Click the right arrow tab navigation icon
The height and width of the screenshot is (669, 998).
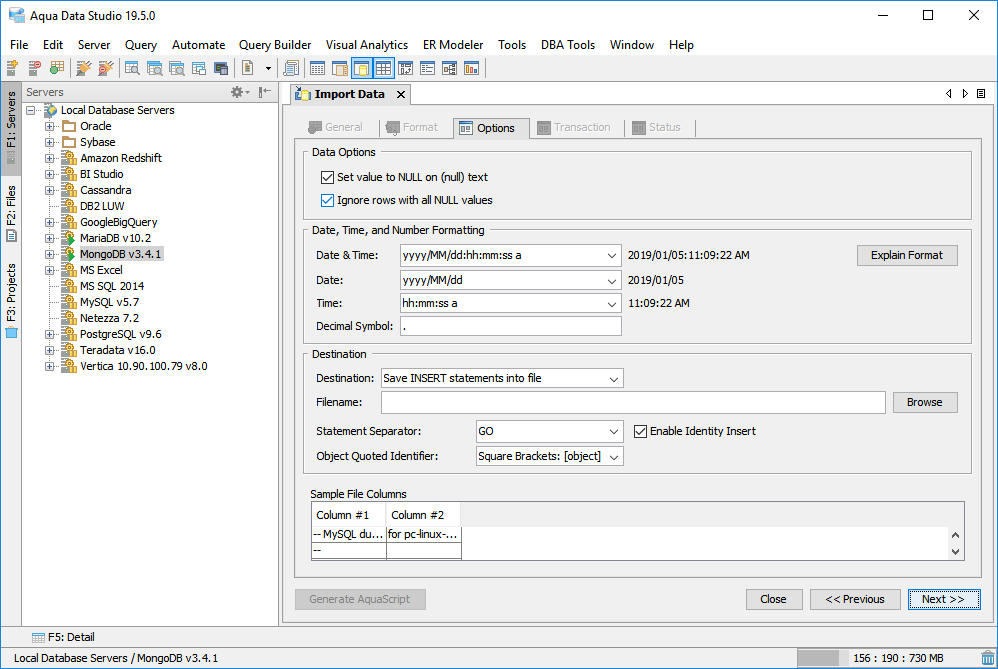point(965,94)
